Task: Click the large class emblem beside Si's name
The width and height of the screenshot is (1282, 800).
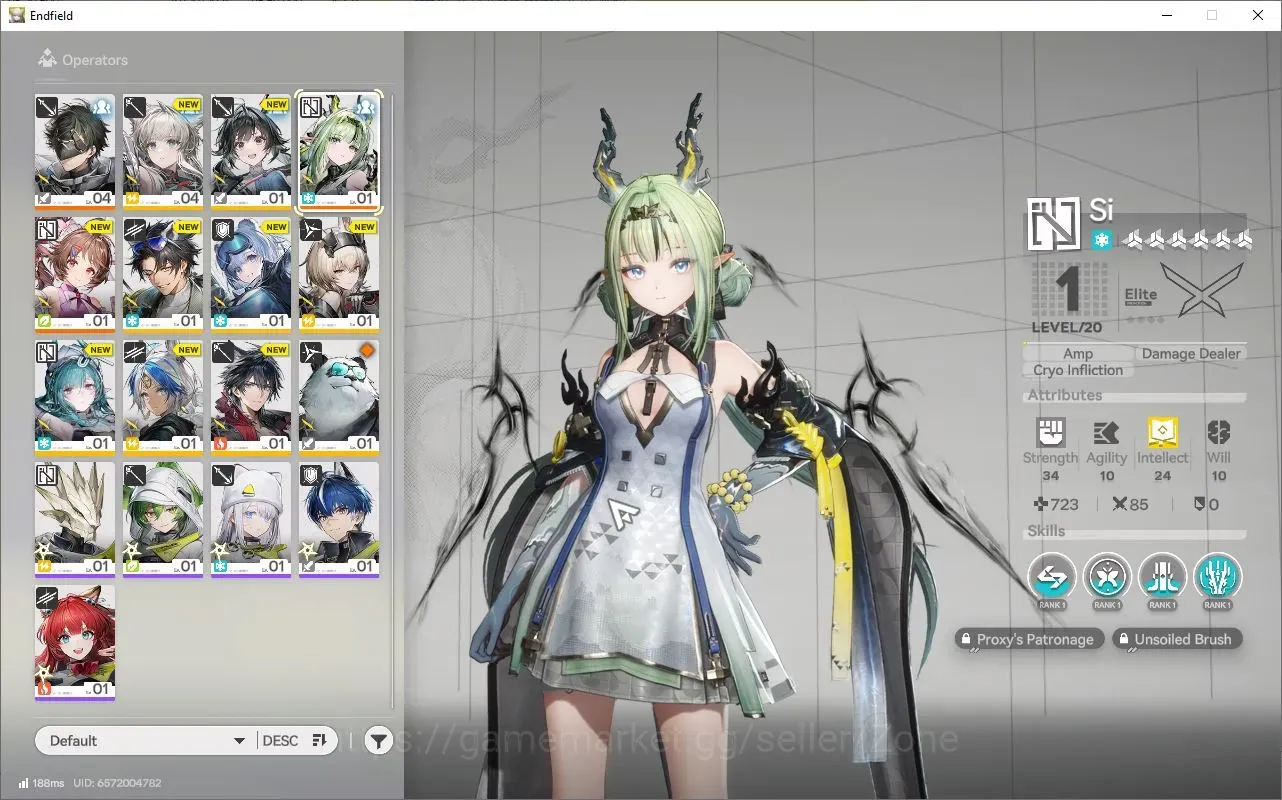Action: point(1054,223)
